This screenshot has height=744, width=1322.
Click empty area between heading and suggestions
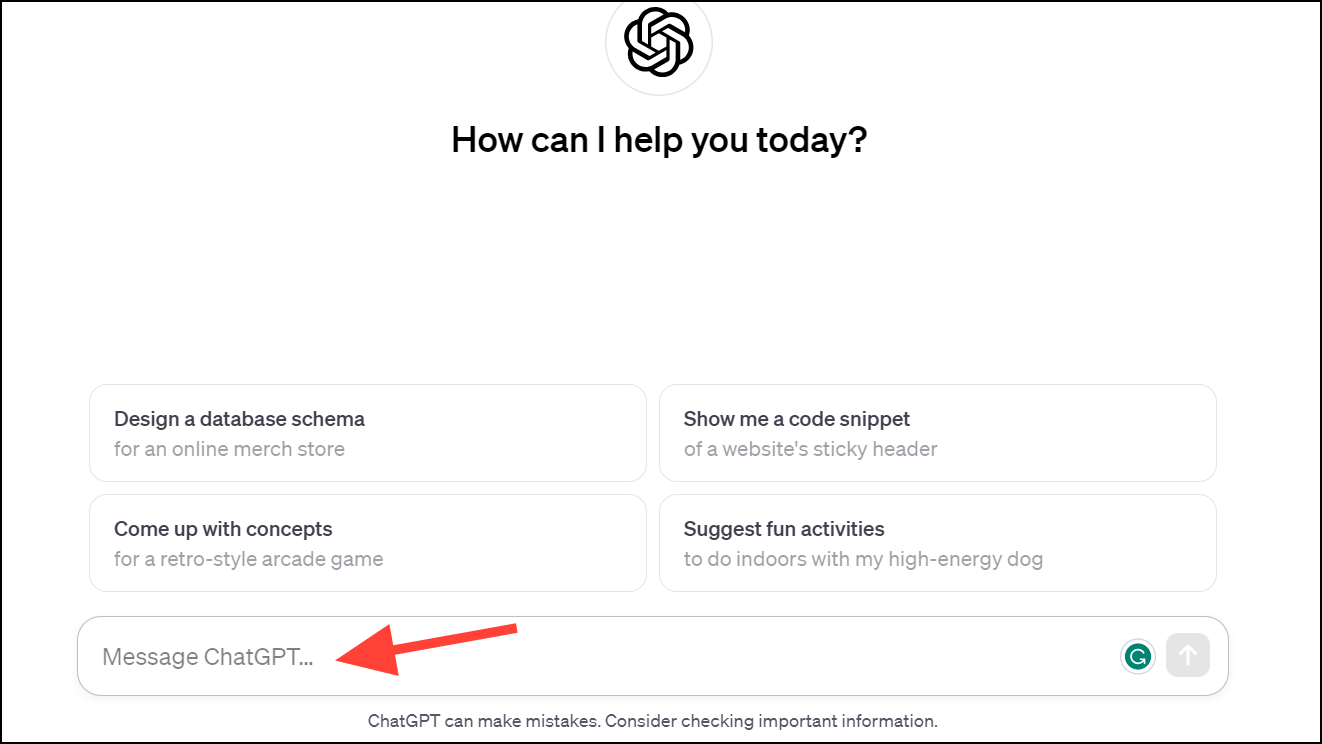coord(658,270)
